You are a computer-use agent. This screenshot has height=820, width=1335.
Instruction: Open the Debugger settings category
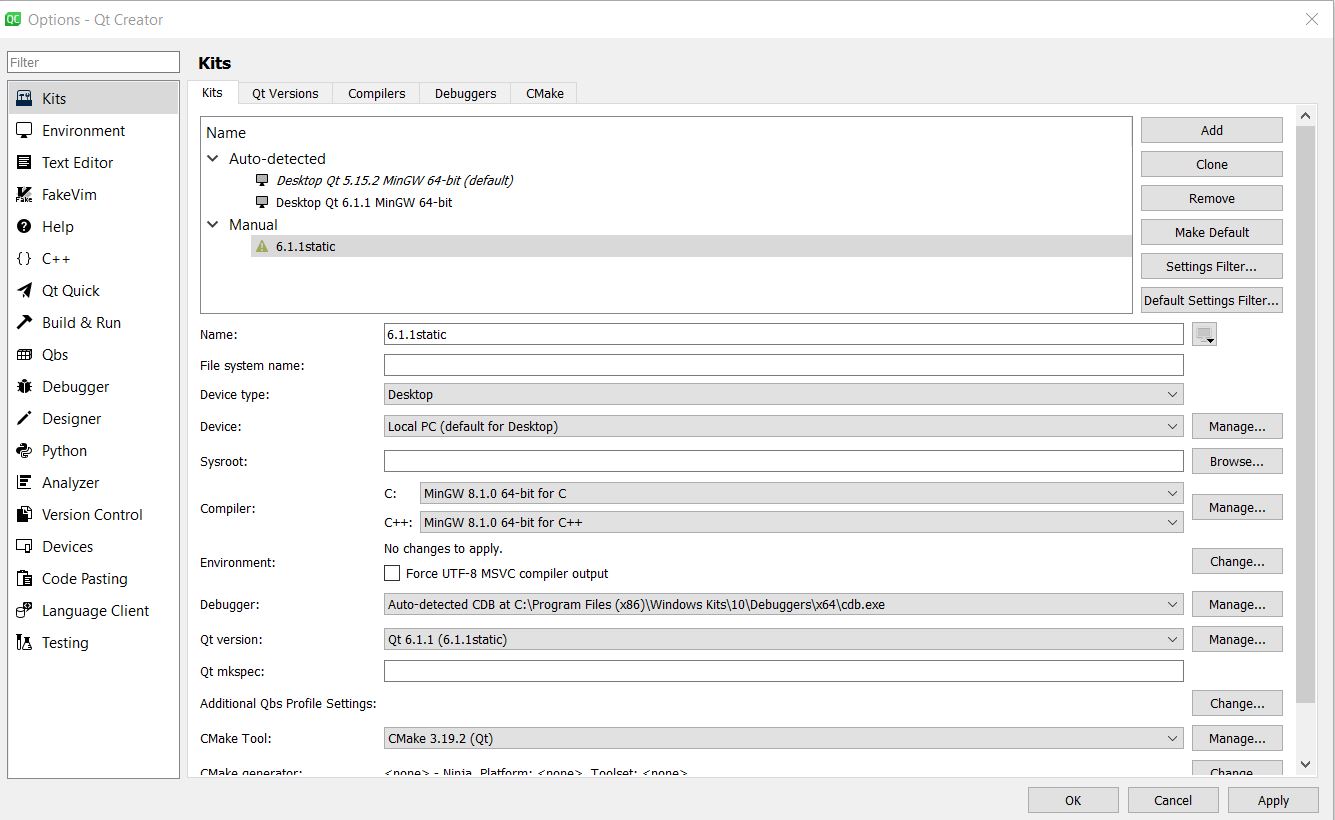point(93,386)
